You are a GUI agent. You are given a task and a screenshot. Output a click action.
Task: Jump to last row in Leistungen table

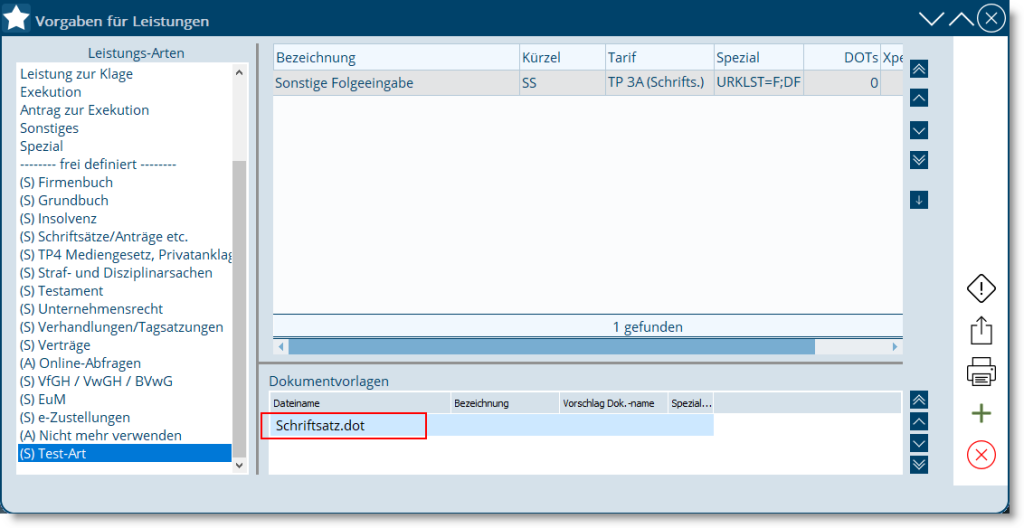click(919, 160)
